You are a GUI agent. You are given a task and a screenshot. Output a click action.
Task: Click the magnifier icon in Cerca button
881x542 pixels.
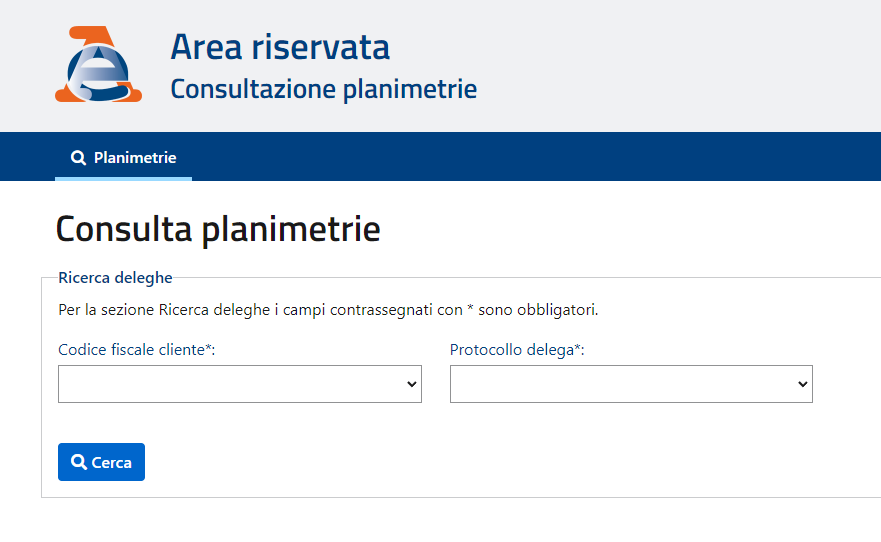79,462
